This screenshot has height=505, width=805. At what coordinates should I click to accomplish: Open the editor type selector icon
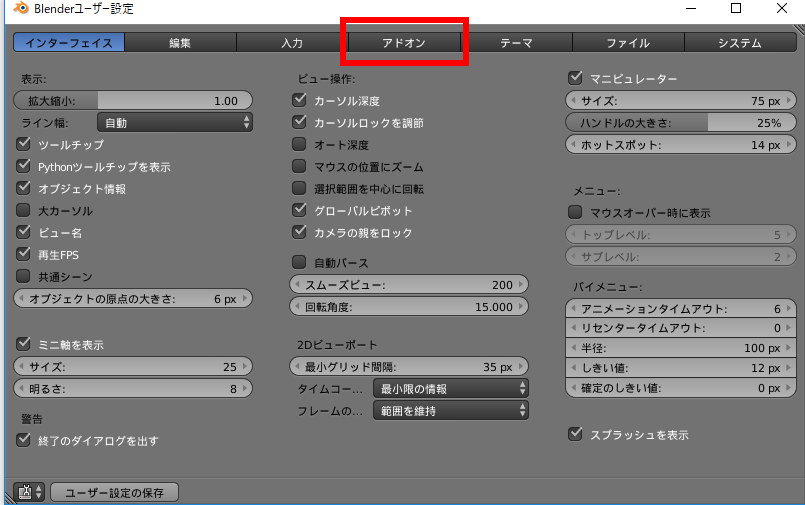click(x=29, y=492)
